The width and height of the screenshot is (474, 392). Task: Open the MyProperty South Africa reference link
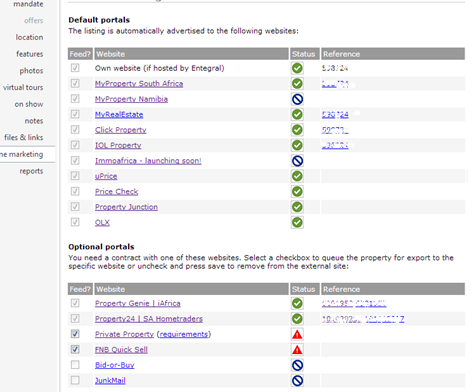[335, 84]
